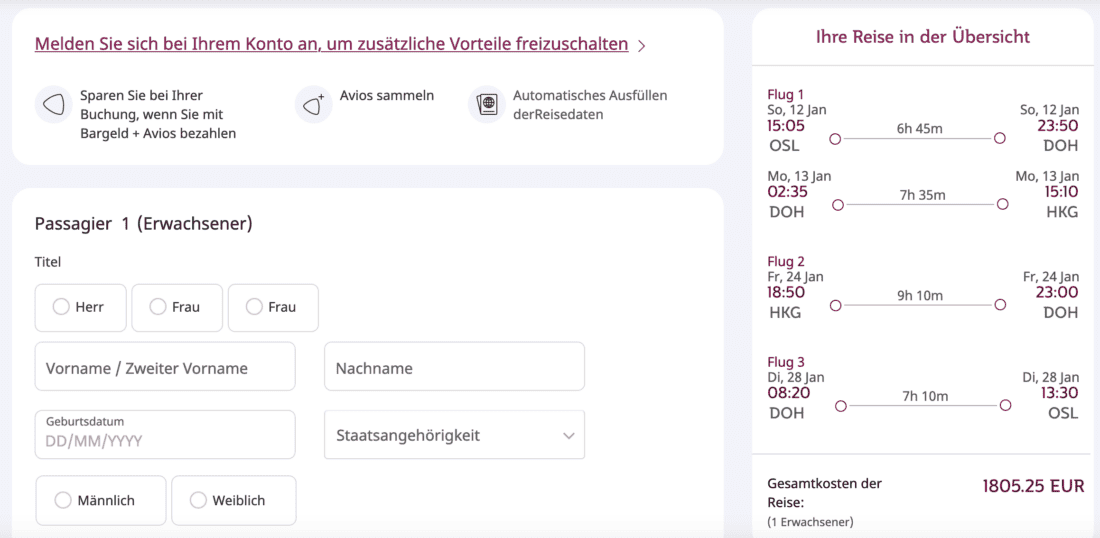Click the savings tag icon for Bargeld + Avios
The image size is (1100, 538).
53,105
